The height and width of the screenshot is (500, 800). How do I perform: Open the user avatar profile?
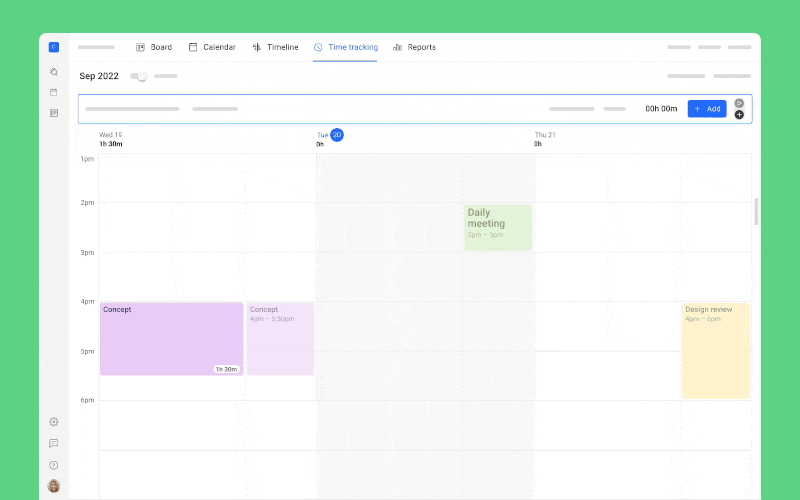coord(54,486)
